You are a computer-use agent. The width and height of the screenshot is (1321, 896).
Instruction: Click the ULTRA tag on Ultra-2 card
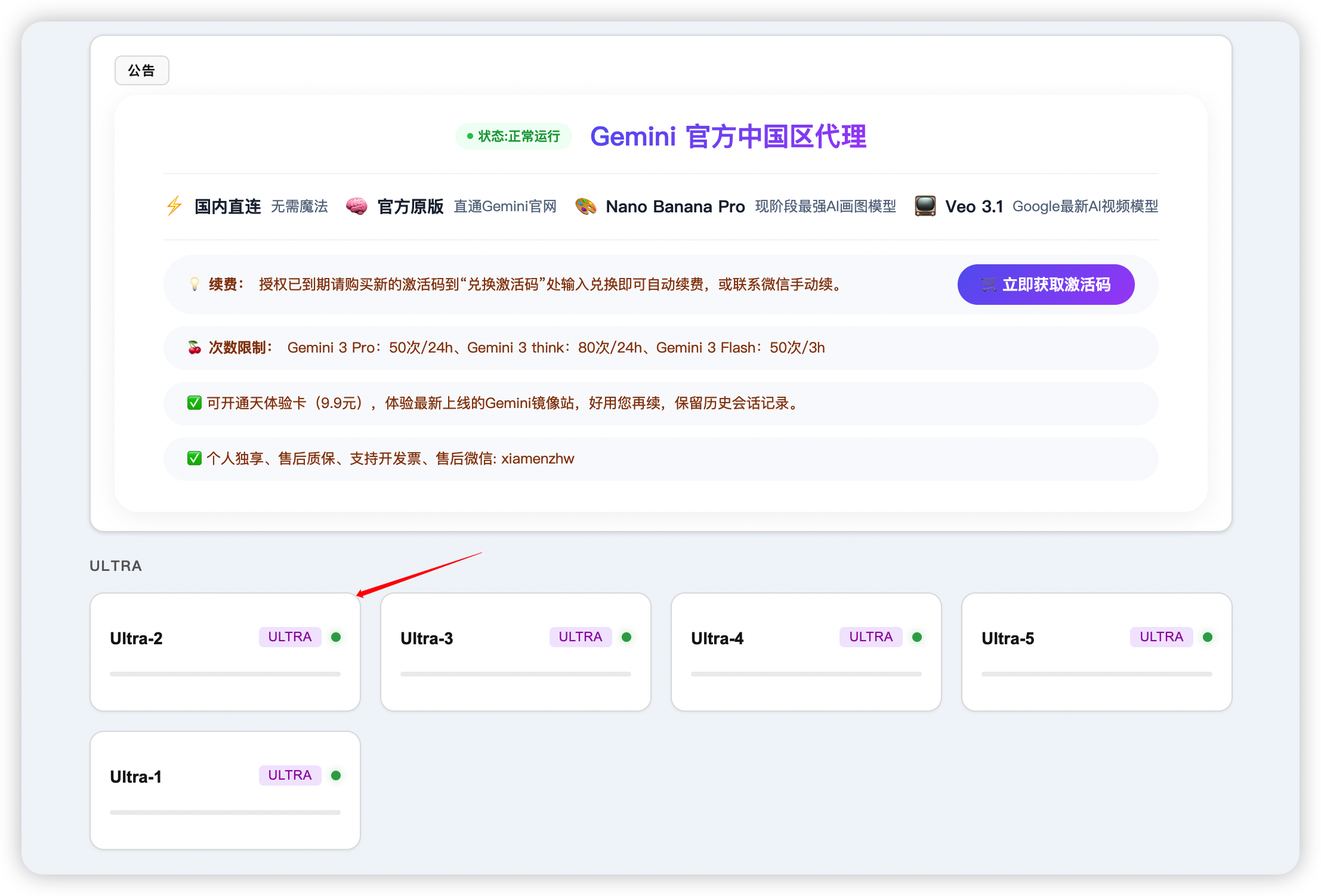click(290, 637)
